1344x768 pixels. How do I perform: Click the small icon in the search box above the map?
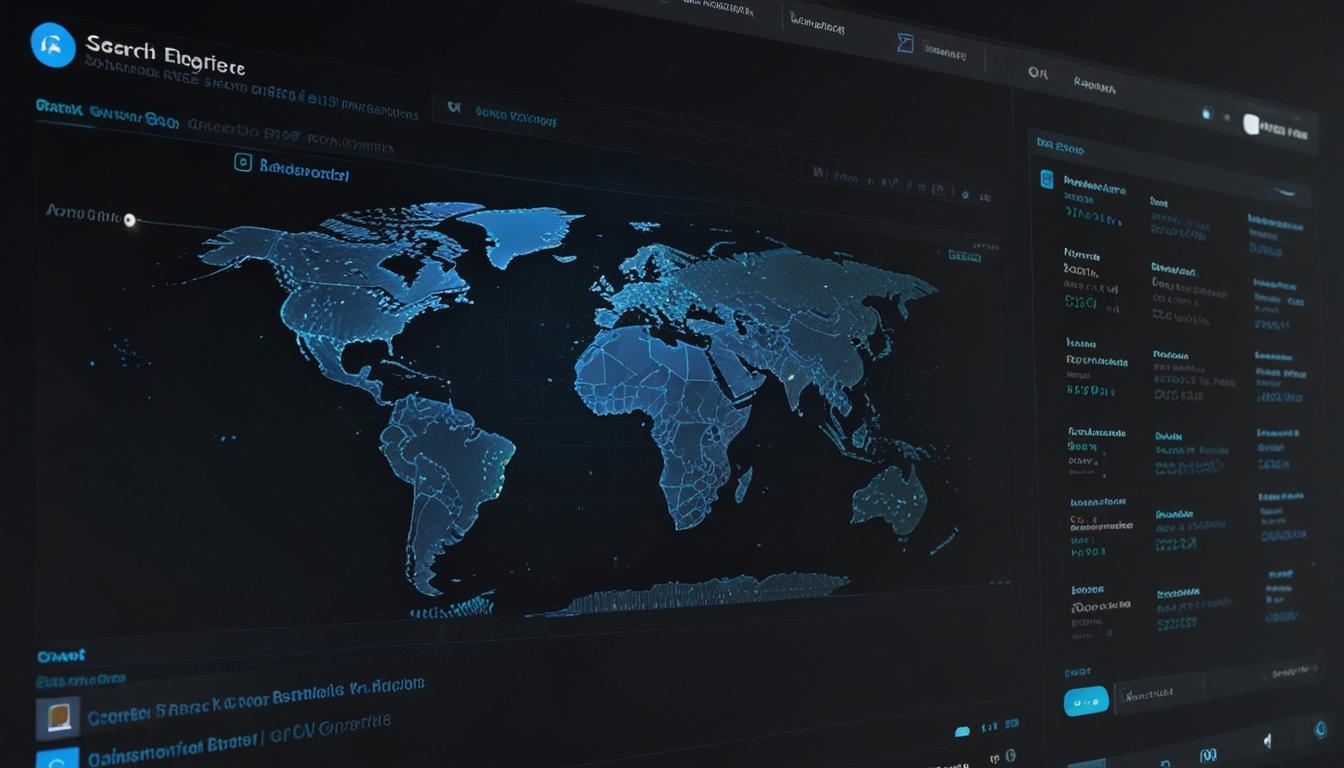click(x=453, y=107)
